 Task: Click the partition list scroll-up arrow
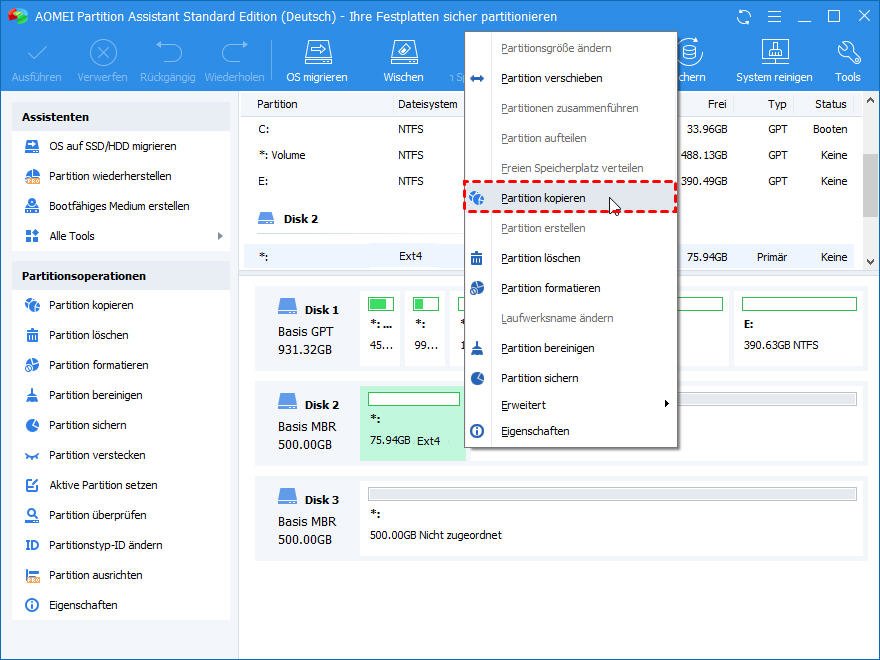click(870, 101)
